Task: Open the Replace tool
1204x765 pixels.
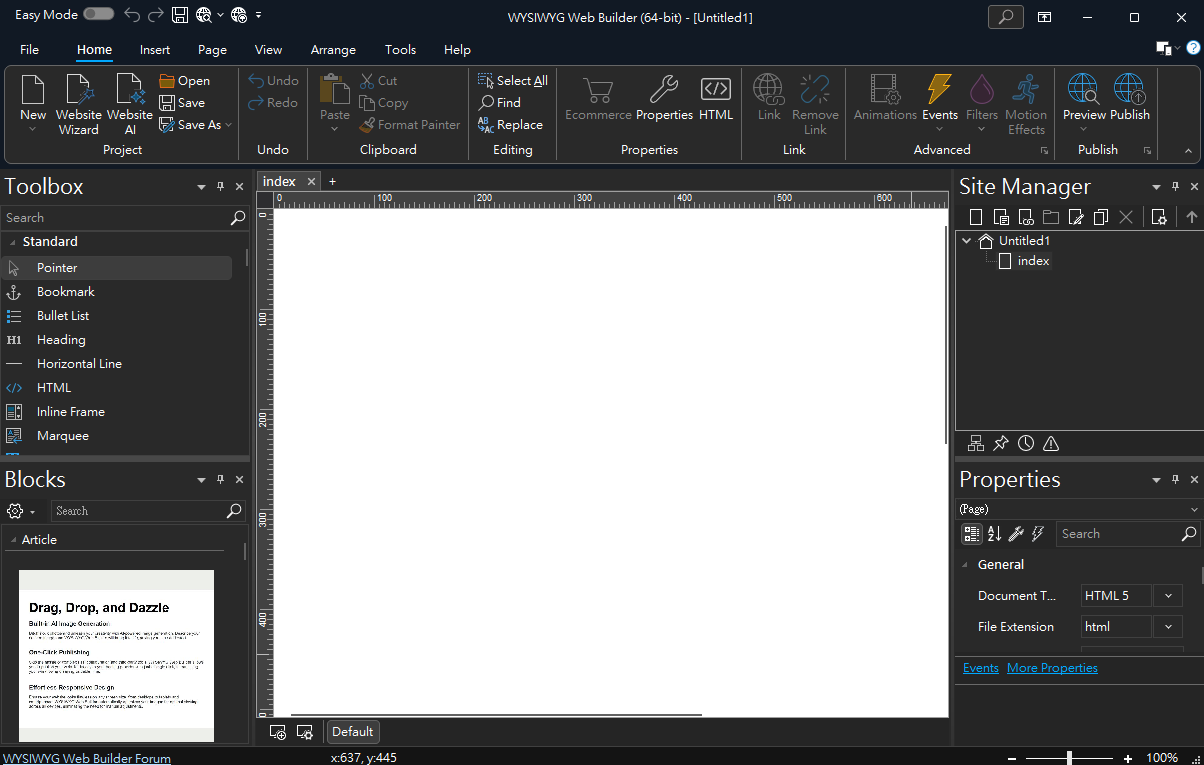Action: pos(510,125)
